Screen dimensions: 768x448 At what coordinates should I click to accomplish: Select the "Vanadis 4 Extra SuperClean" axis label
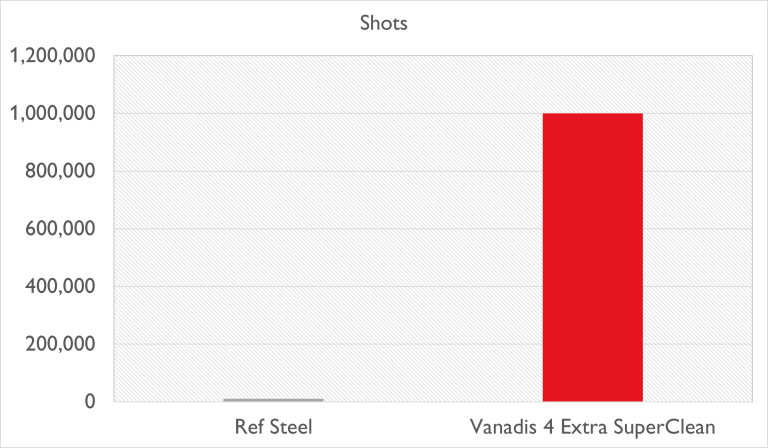click(592, 427)
